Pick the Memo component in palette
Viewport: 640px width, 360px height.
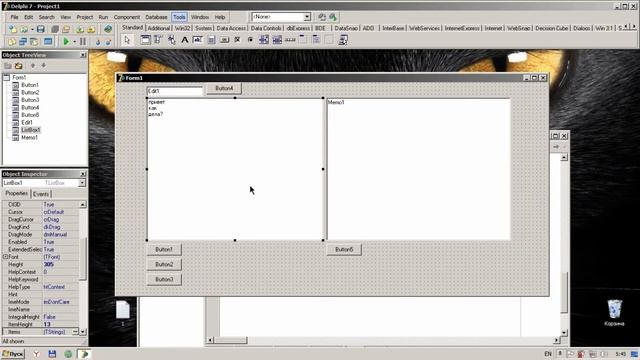pos(211,40)
